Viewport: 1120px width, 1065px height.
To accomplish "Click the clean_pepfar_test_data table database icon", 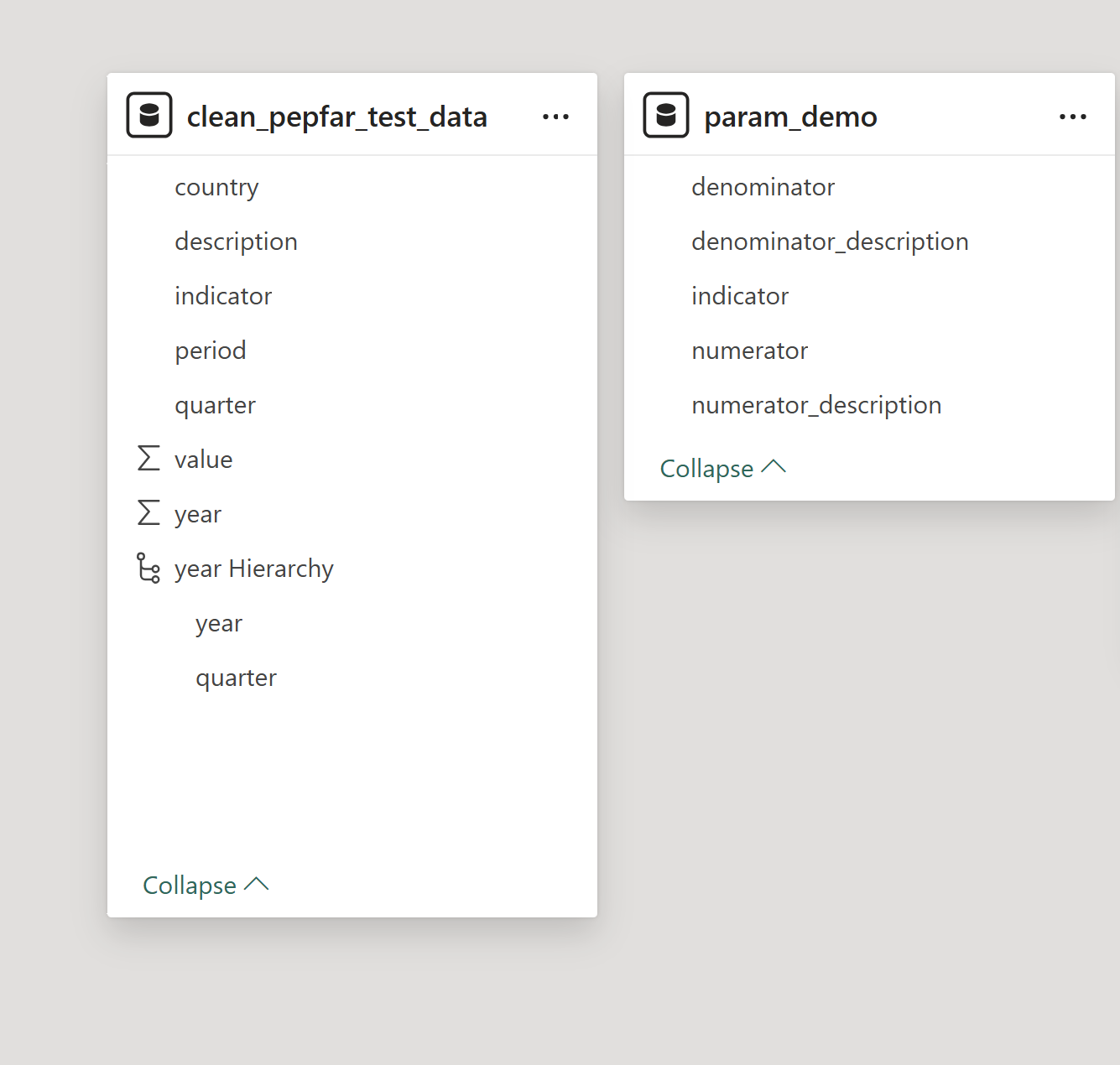I will coord(149,115).
